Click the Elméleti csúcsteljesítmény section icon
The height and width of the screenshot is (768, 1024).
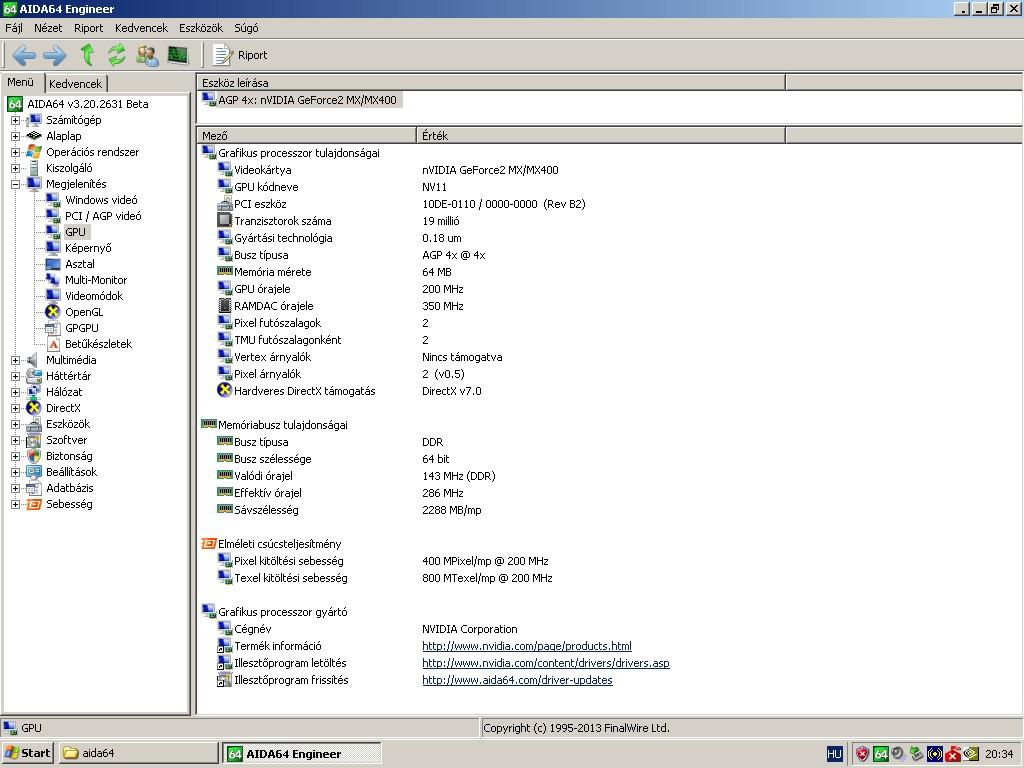click(x=208, y=543)
